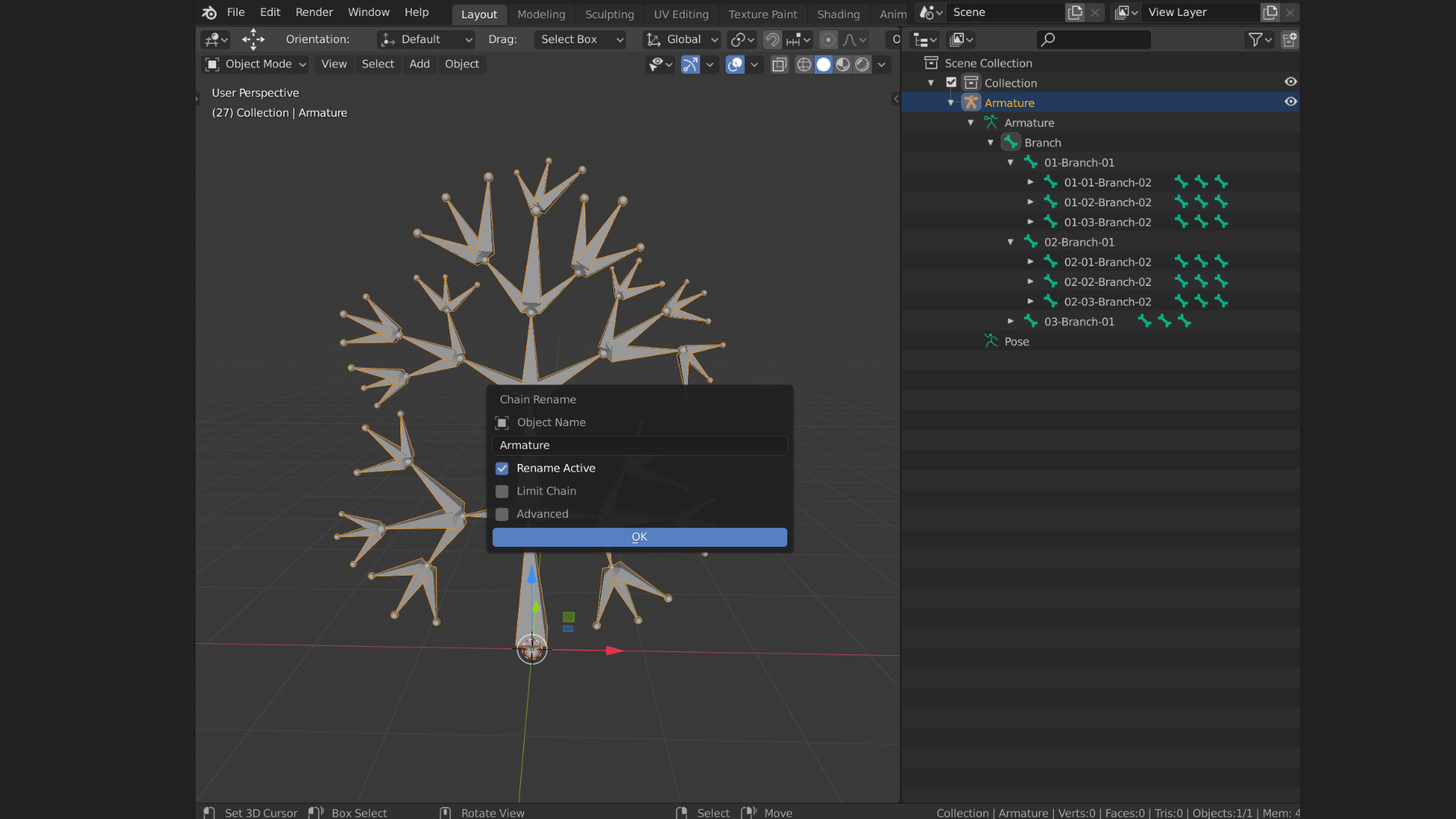This screenshot has width=1456, height=819.
Task: Select solid viewport shading sphere
Action: pyautogui.click(x=824, y=65)
